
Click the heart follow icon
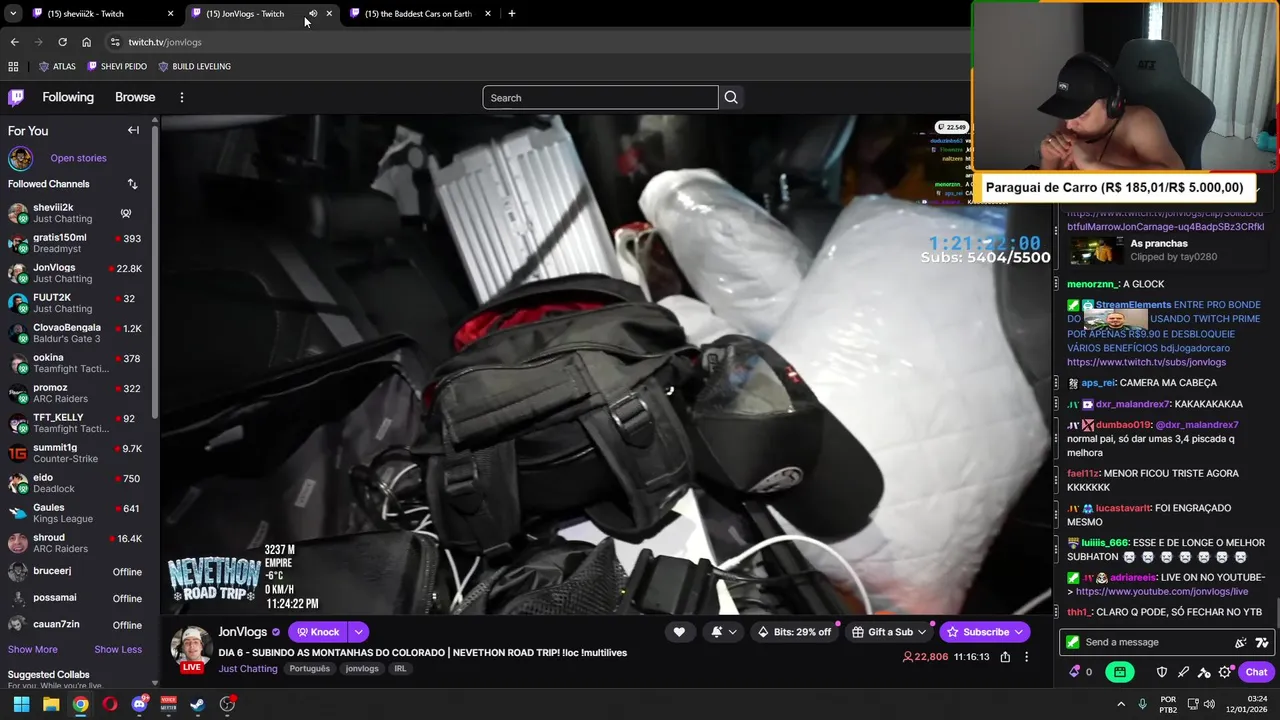679,632
